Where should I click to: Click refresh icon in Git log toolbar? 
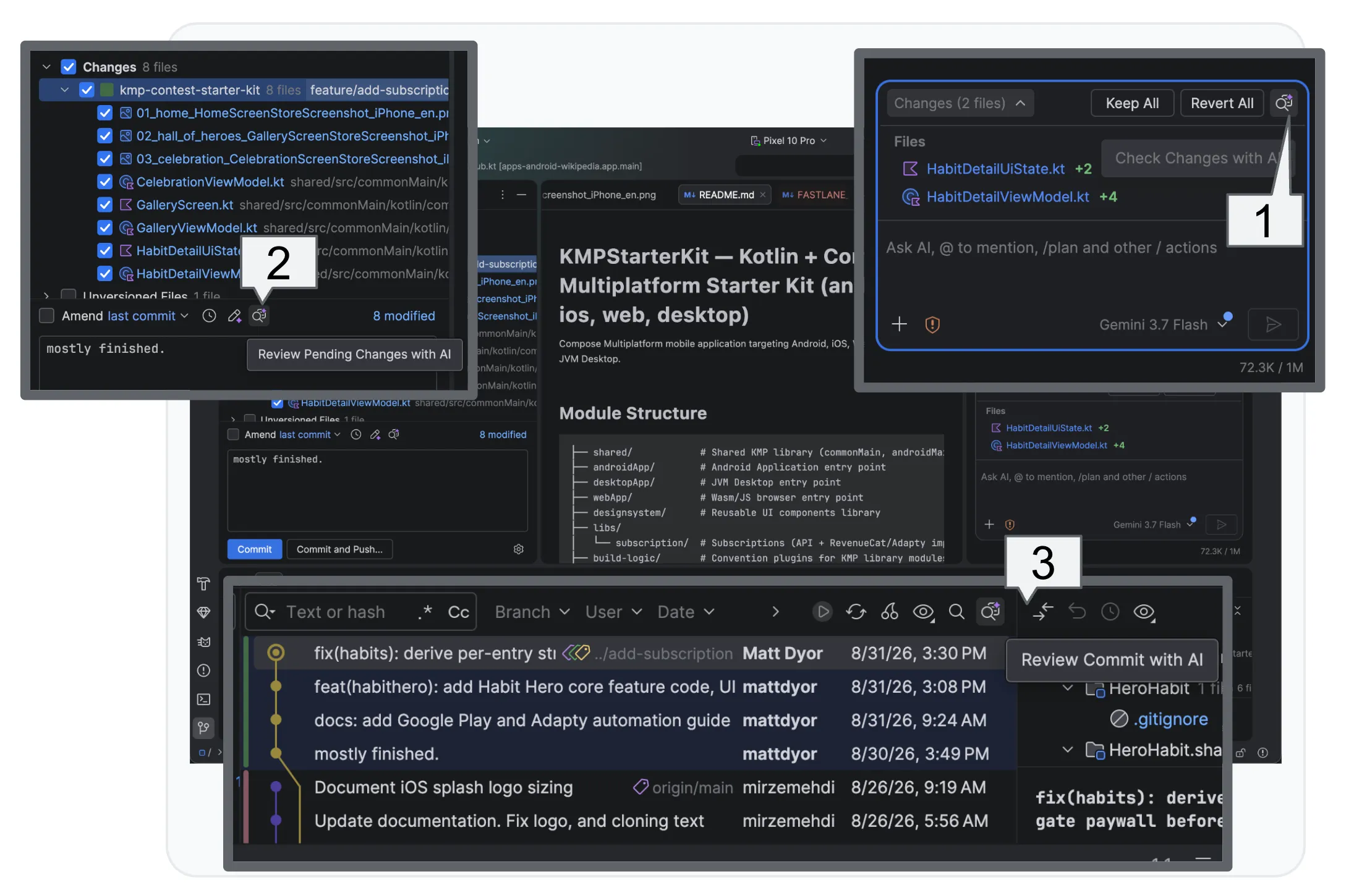[x=856, y=612]
